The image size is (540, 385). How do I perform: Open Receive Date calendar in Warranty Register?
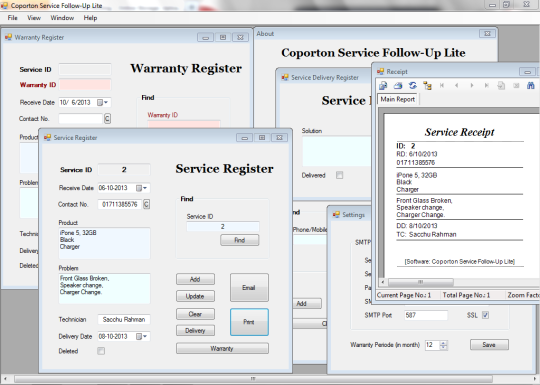point(103,102)
